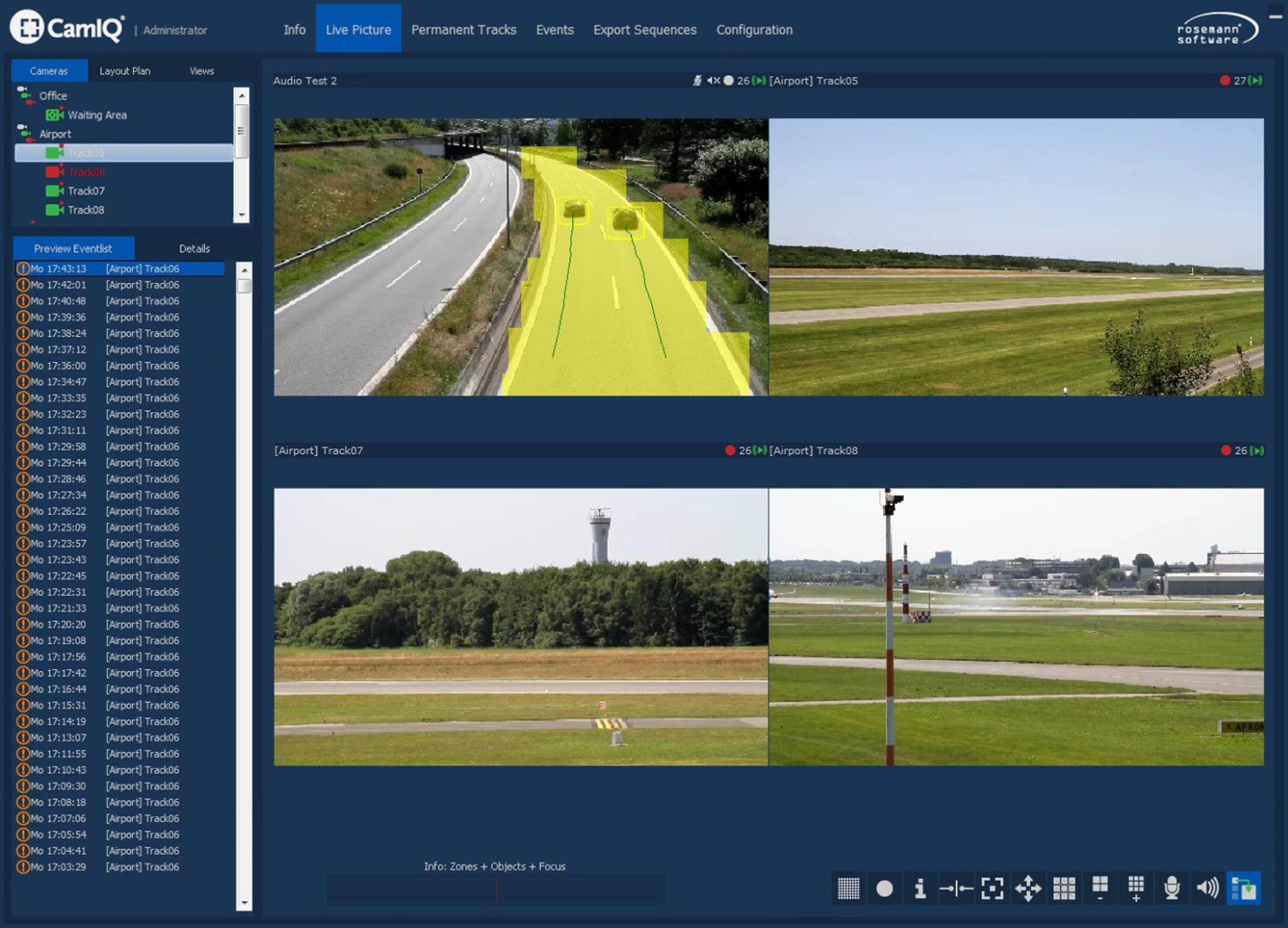This screenshot has height=928, width=1288.
Task: Click the CamIQ logo icon
Action: pos(27,27)
